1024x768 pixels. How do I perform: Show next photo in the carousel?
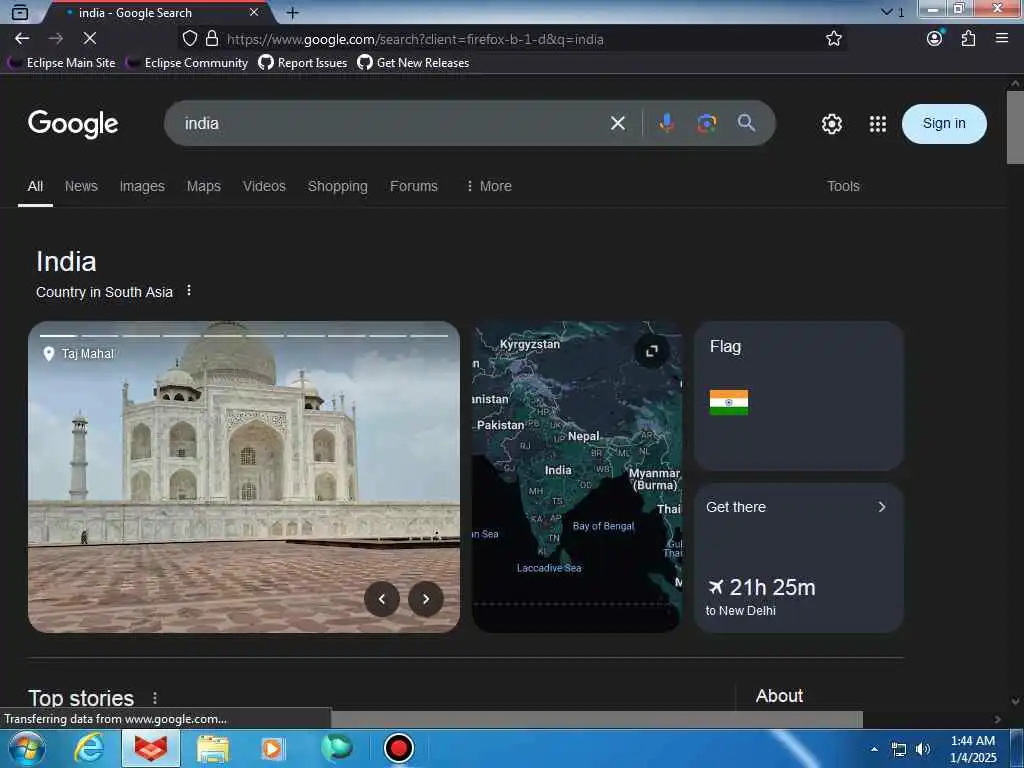426,599
